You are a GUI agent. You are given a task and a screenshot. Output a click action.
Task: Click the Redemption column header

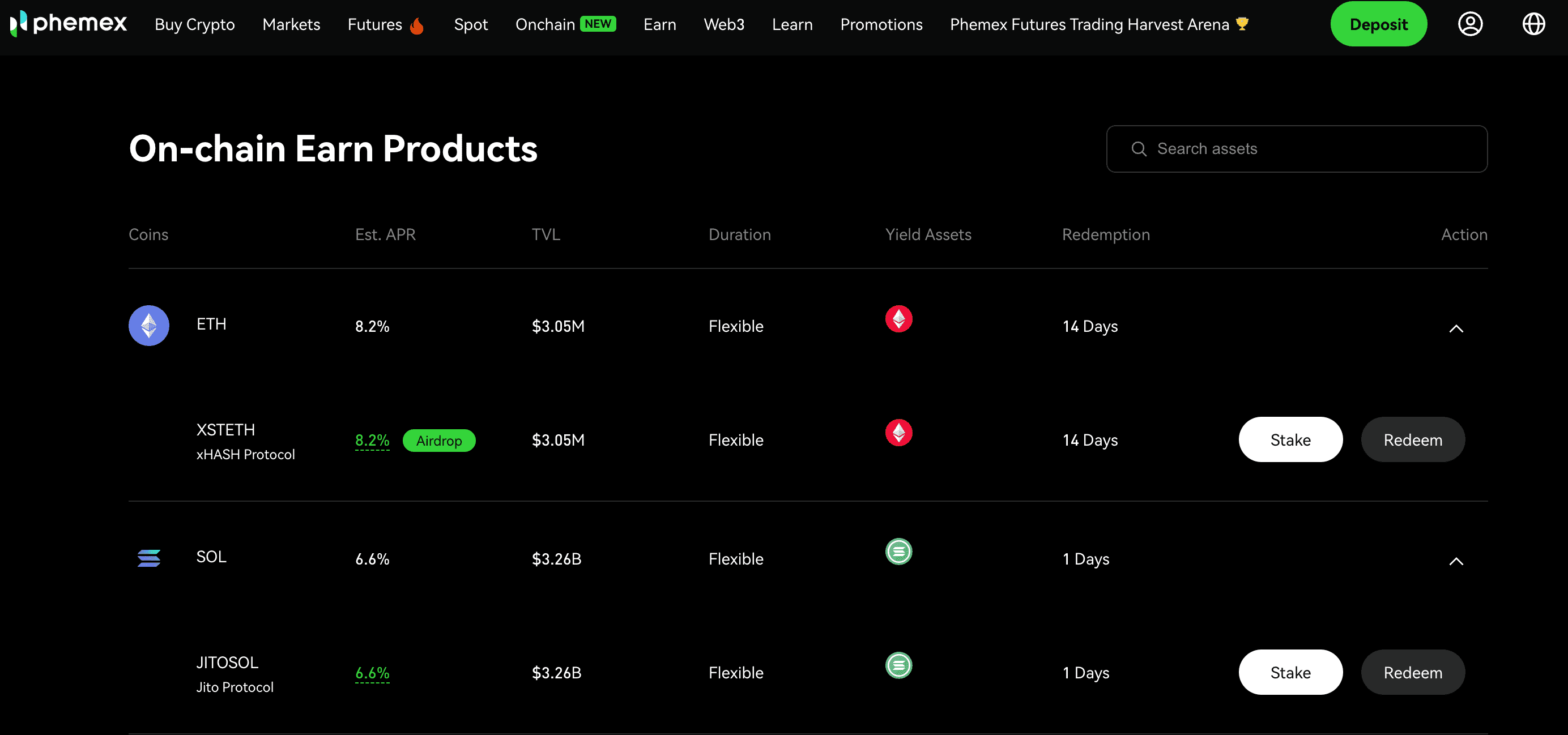[x=1106, y=235]
